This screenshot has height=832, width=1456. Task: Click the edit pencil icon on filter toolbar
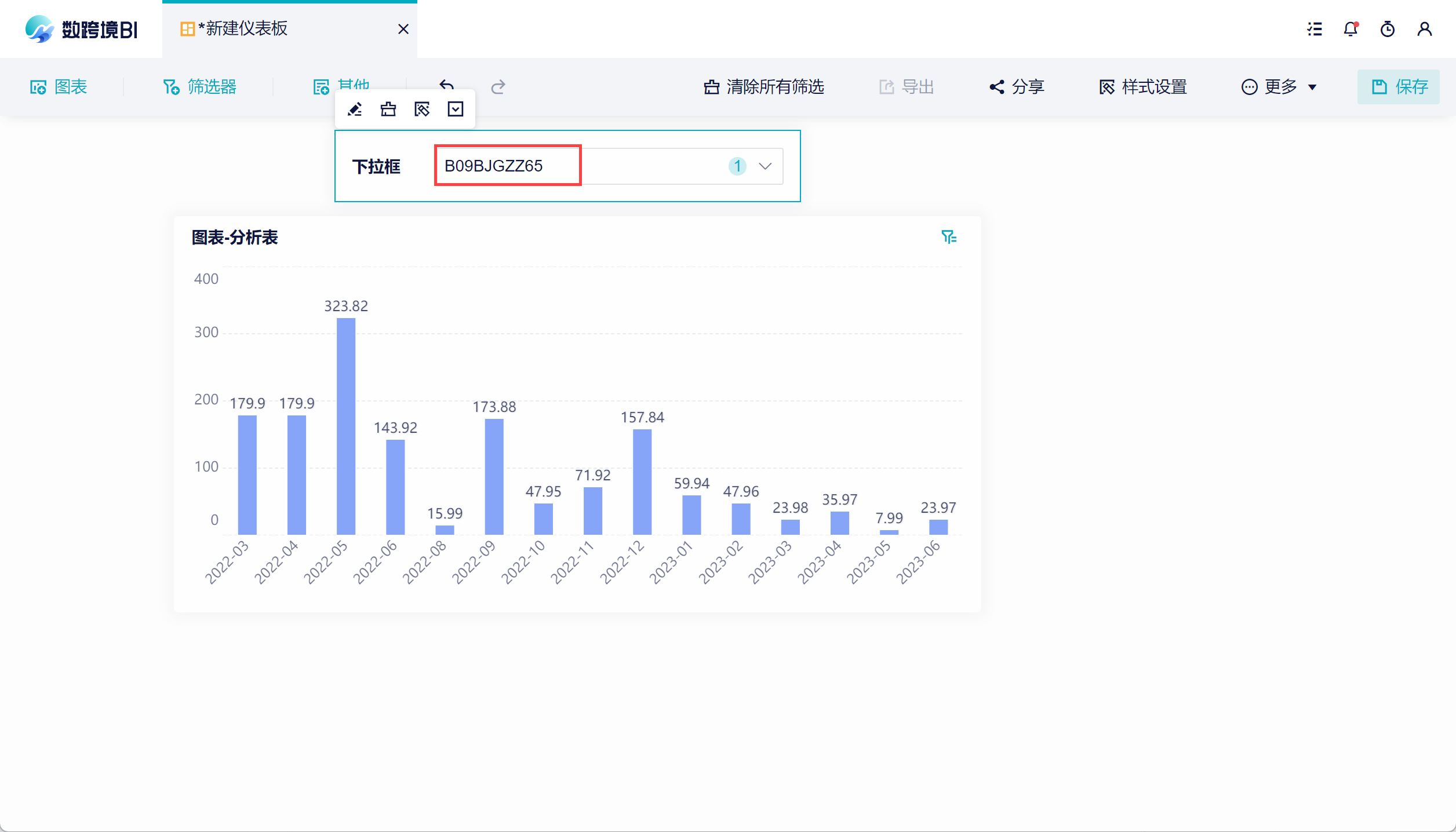[x=355, y=109]
